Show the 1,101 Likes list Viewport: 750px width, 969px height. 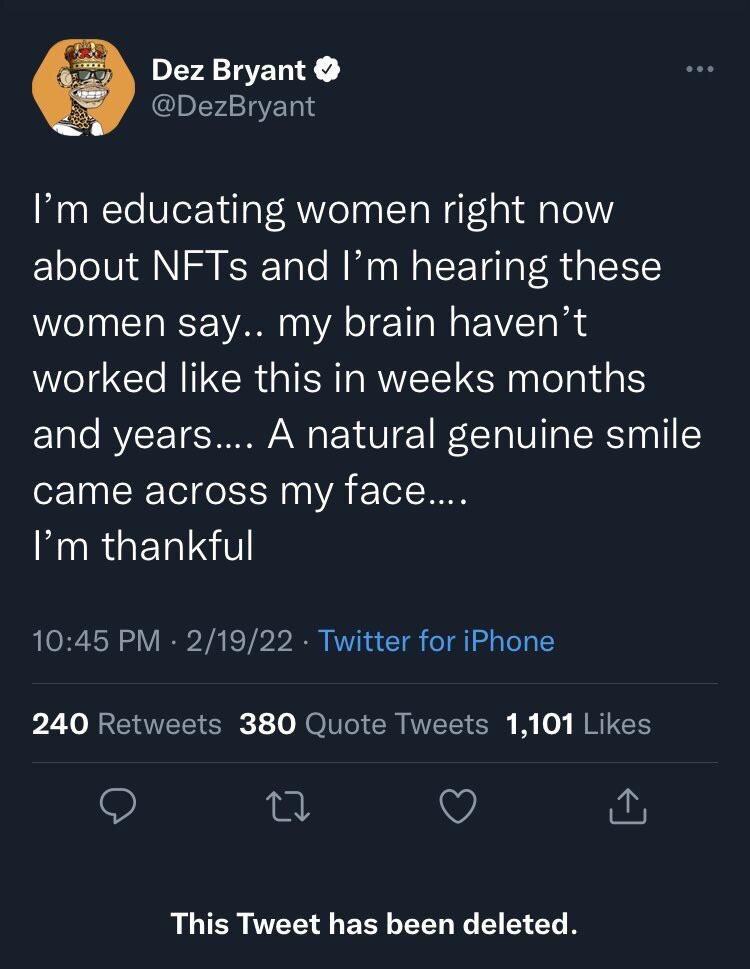point(579,724)
